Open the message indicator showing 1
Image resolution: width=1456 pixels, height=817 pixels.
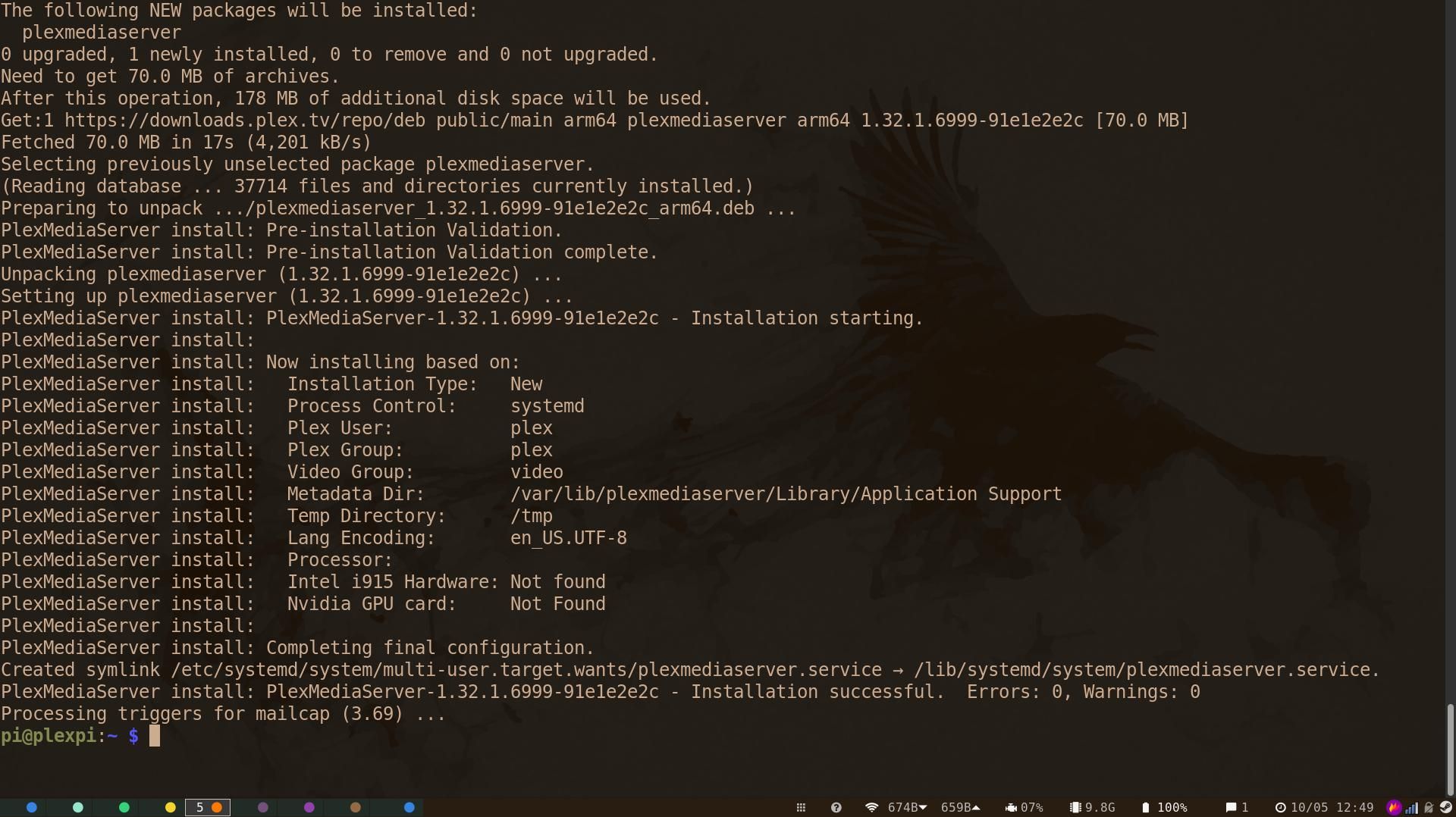point(1236,807)
